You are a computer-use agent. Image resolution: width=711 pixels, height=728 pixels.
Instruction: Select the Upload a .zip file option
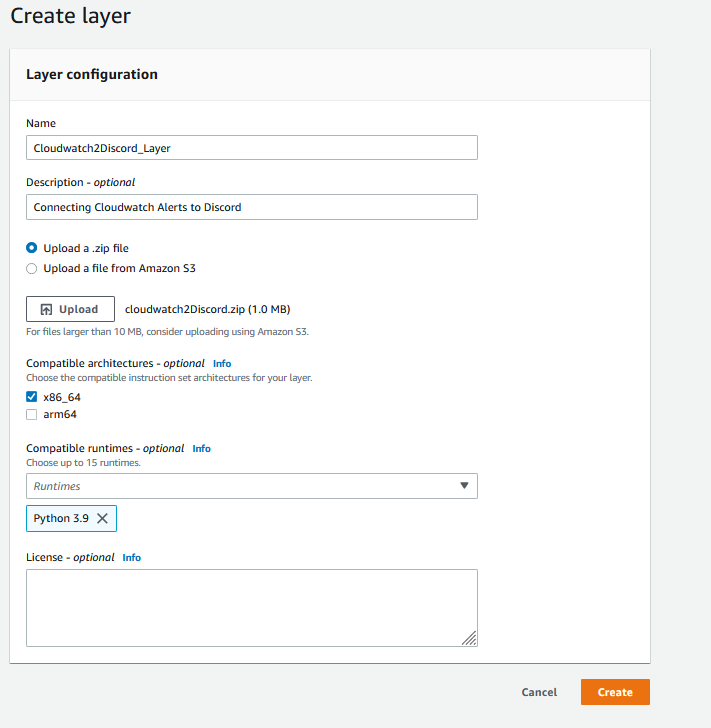pos(32,248)
